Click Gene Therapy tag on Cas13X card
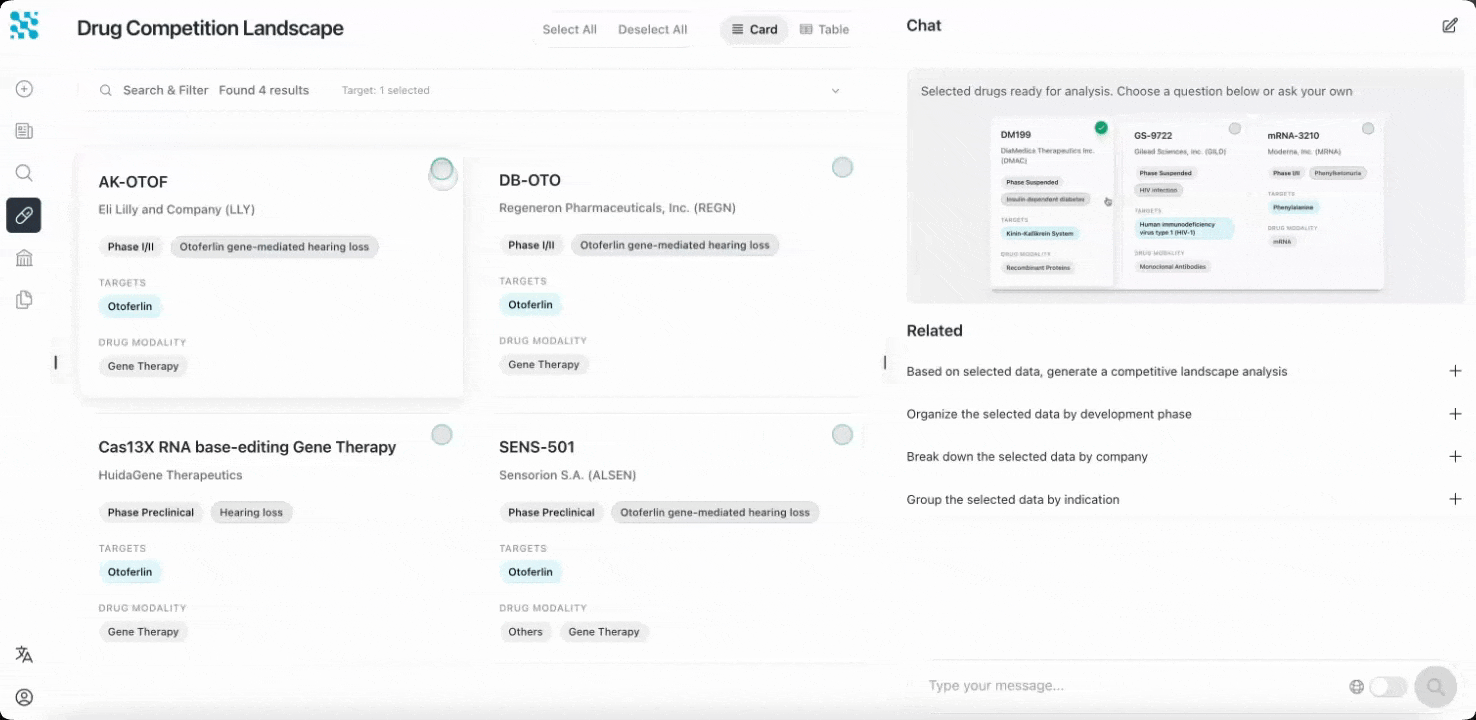The height and width of the screenshot is (720, 1476). pyautogui.click(x=143, y=632)
